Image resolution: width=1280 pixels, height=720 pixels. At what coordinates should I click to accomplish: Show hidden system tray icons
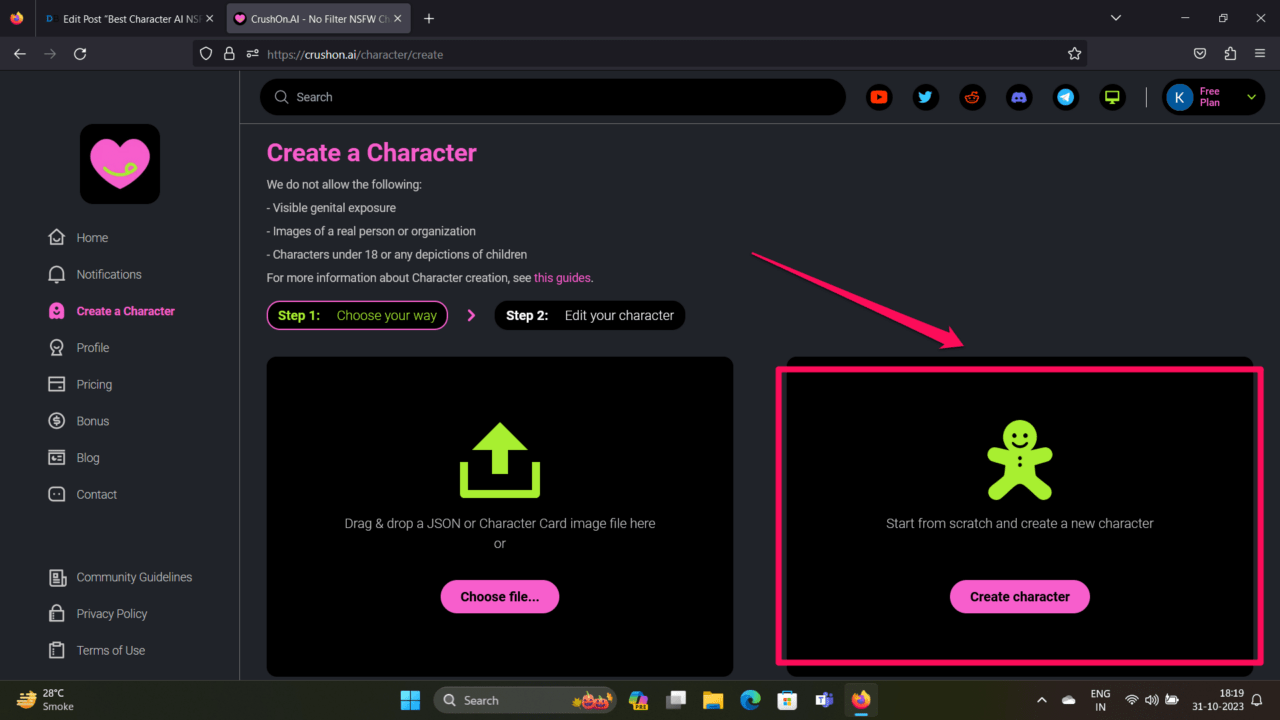click(1041, 700)
